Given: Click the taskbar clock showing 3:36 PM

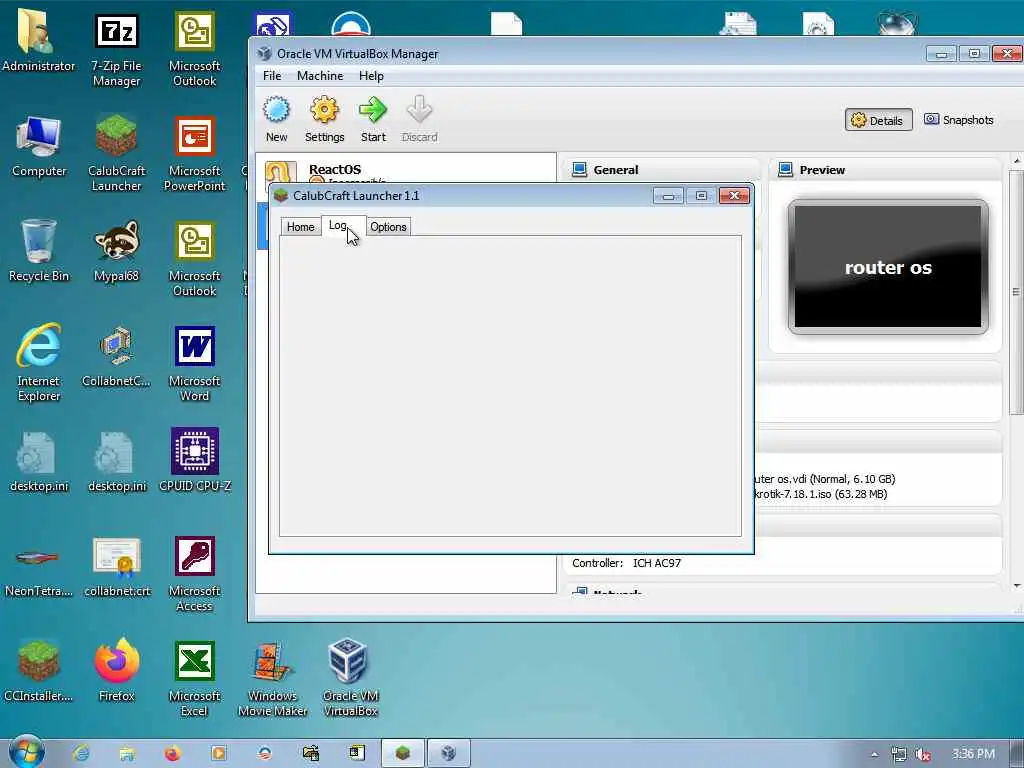Looking at the screenshot, I should 973,754.
